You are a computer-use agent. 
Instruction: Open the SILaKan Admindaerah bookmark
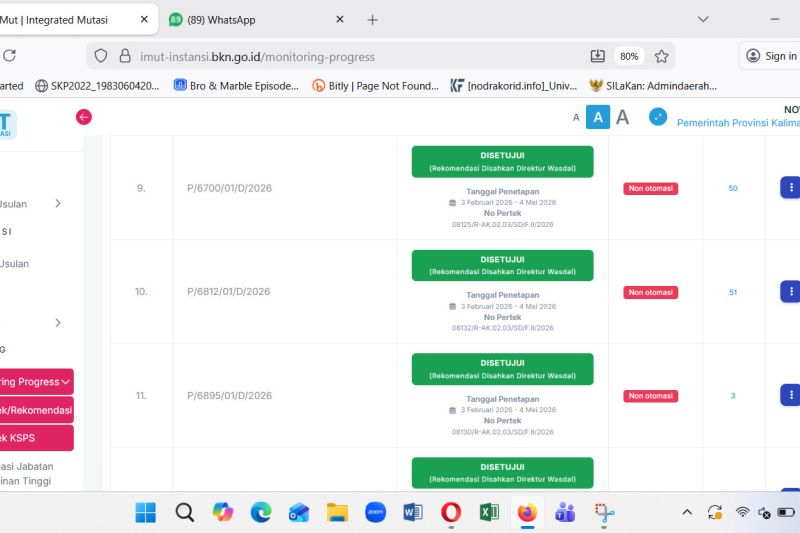coord(653,86)
